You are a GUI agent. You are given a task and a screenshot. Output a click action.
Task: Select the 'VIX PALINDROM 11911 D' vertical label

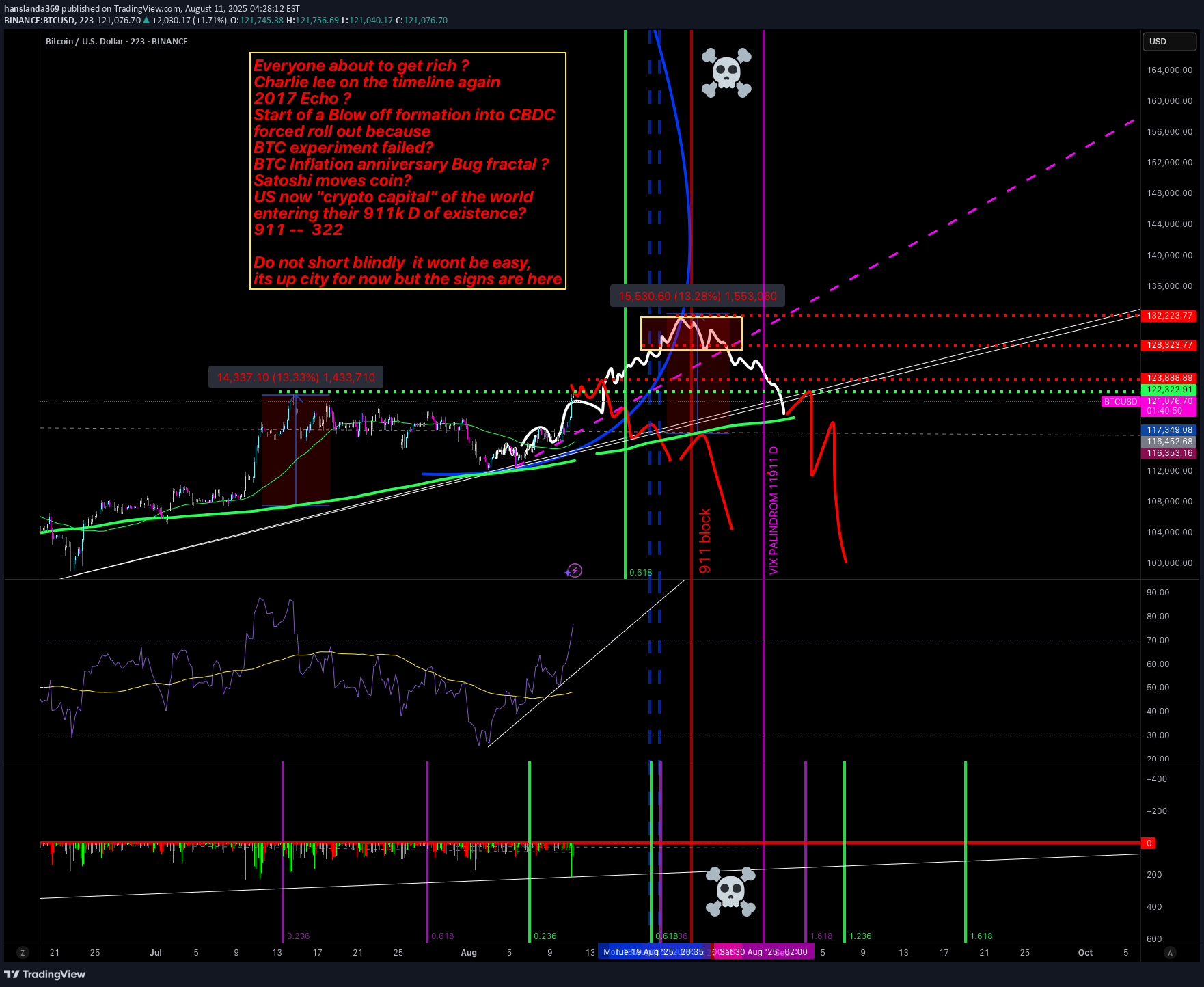774,511
